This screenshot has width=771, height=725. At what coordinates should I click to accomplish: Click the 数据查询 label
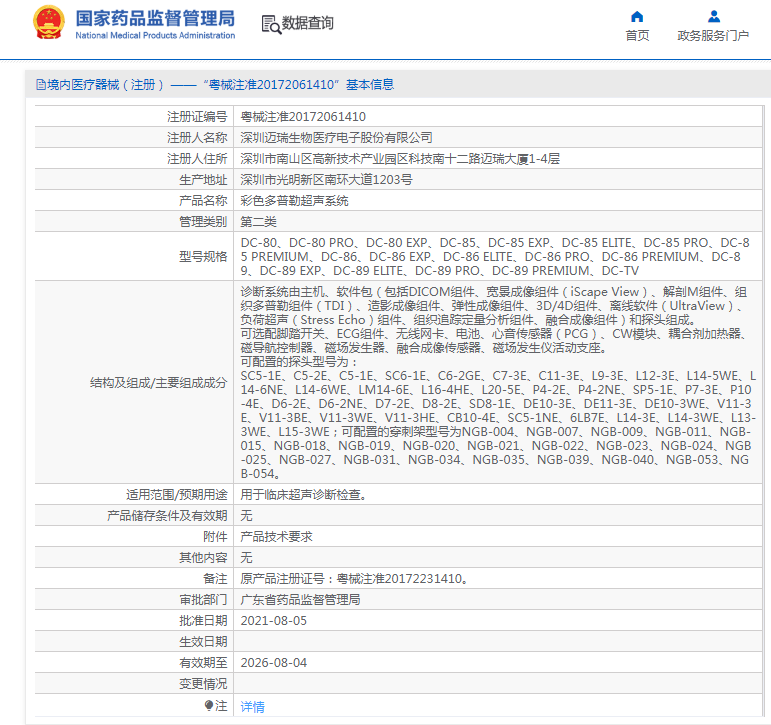point(308,23)
